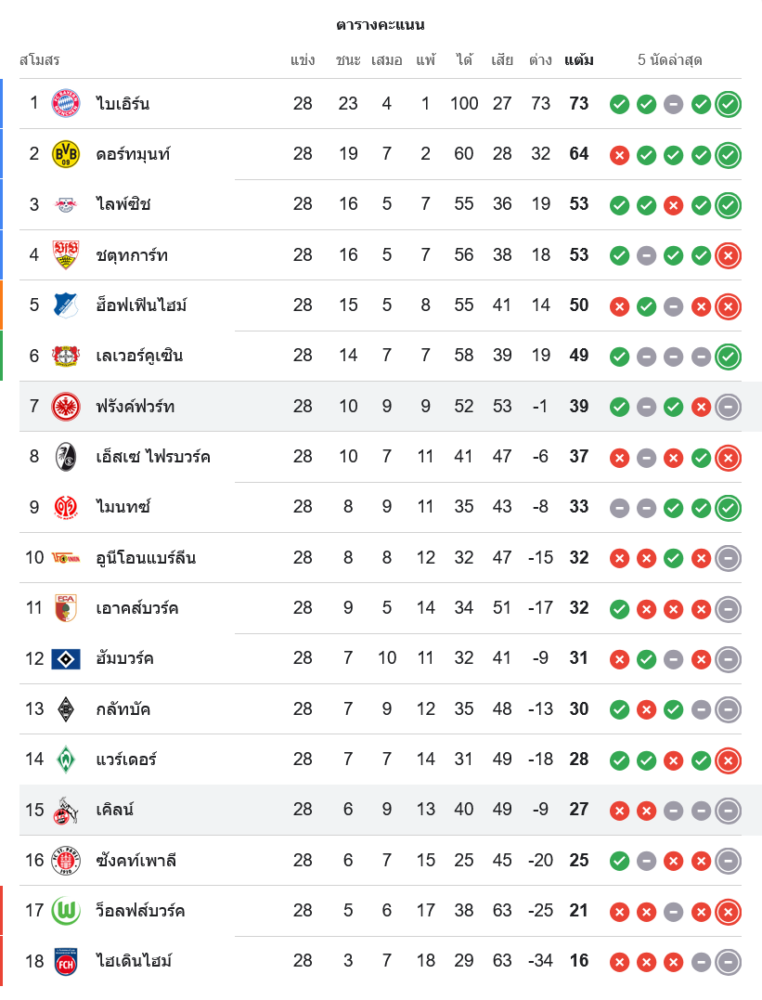The height and width of the screenshot is (1000, 762).
Task: Click Bayern's latest circled win result icon
Action: 728,103
